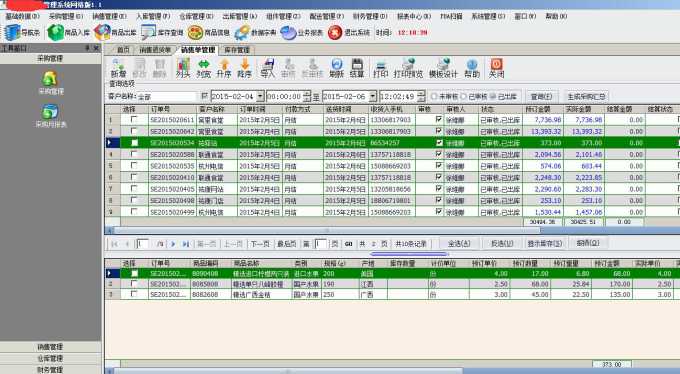Expand the 仓库管理 section in the sidebar
The image size is (680, 374).
coord(50,358)
